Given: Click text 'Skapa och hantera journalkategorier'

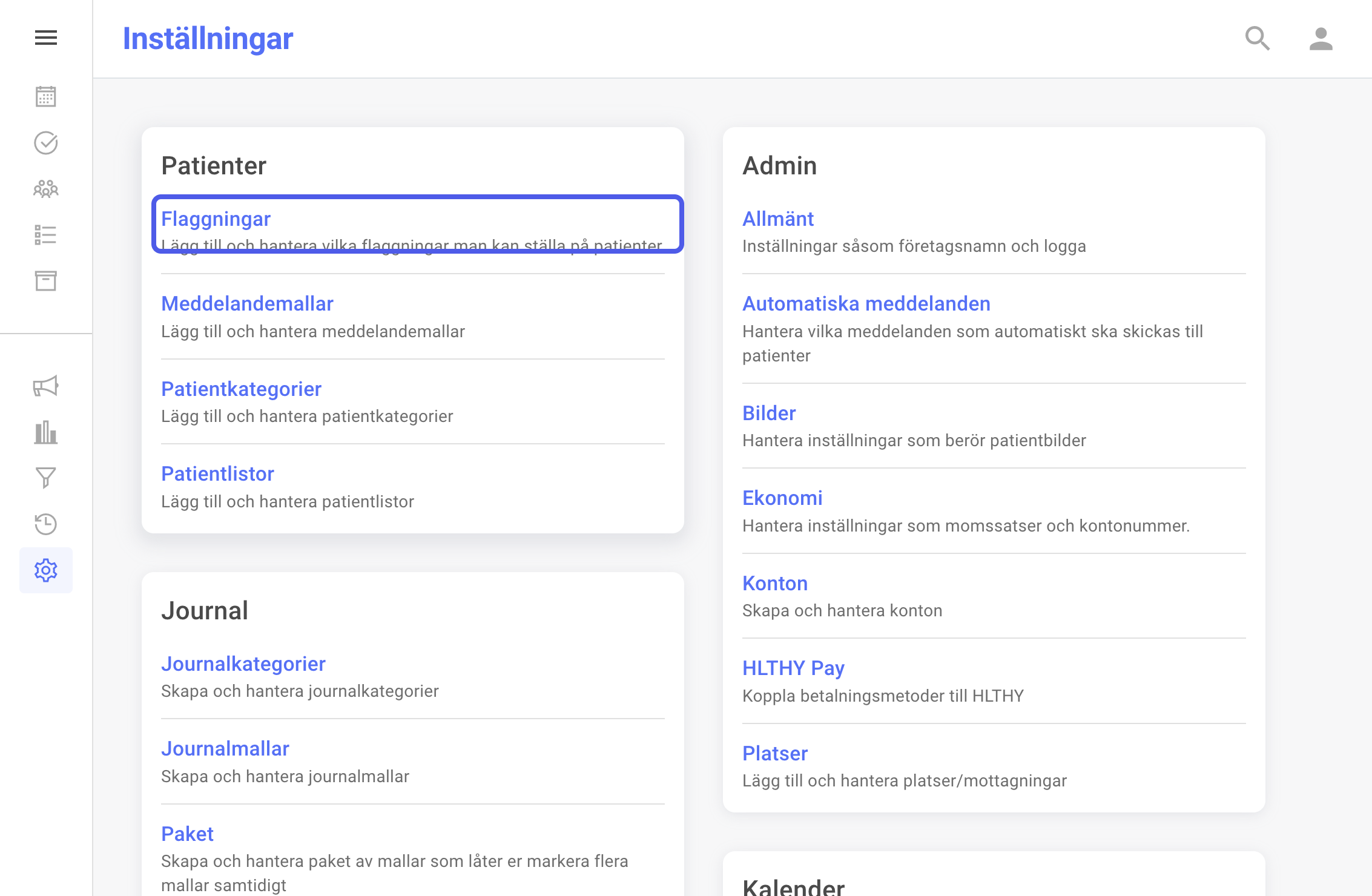Looking at the screenshot, I should pos(300,691).
